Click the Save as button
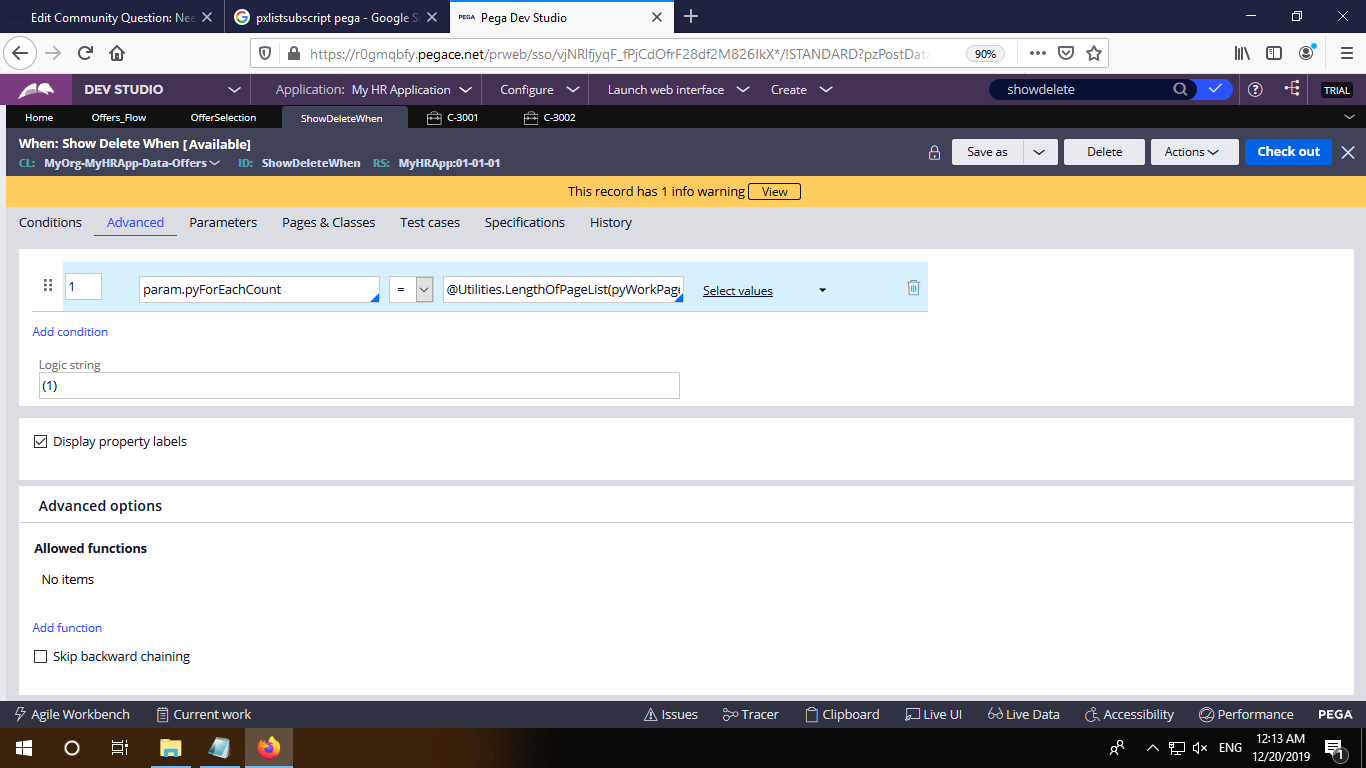This screenshot has width=1366, height=768. pos(987,152)
